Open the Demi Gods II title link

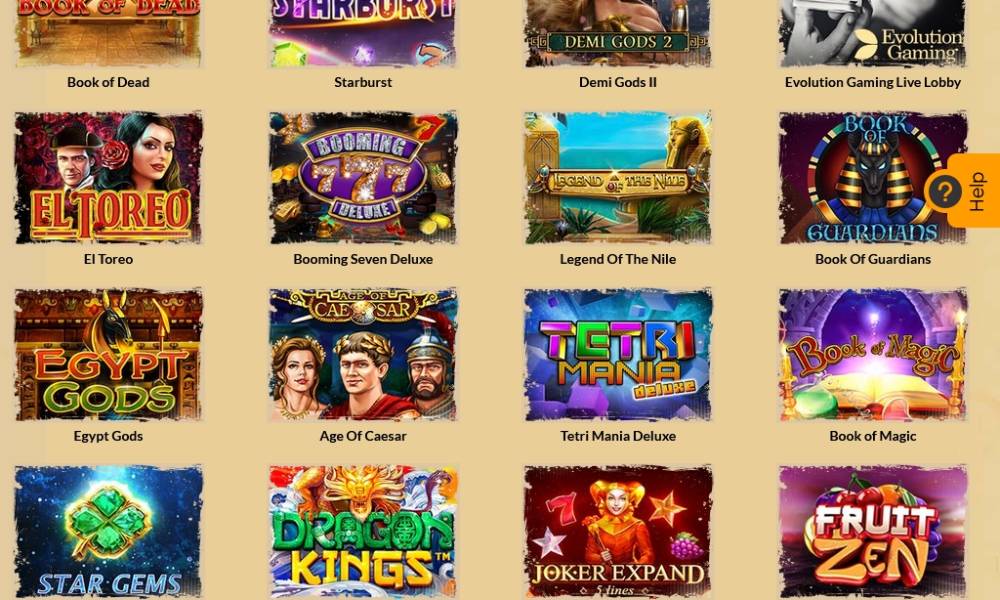[x=618, y=82]
